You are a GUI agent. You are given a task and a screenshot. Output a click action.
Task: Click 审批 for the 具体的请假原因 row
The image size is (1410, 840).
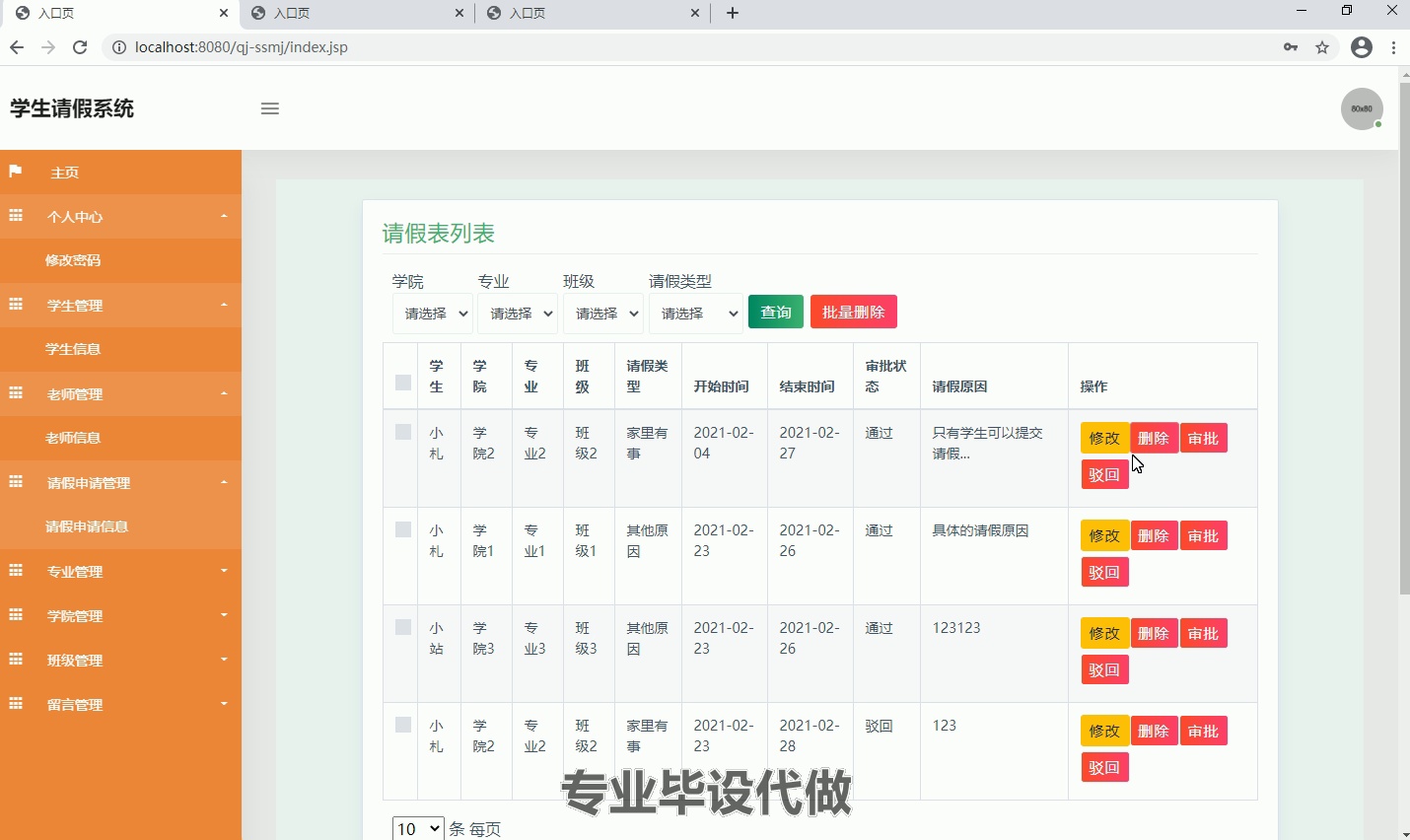click(x=1204, y=535)
